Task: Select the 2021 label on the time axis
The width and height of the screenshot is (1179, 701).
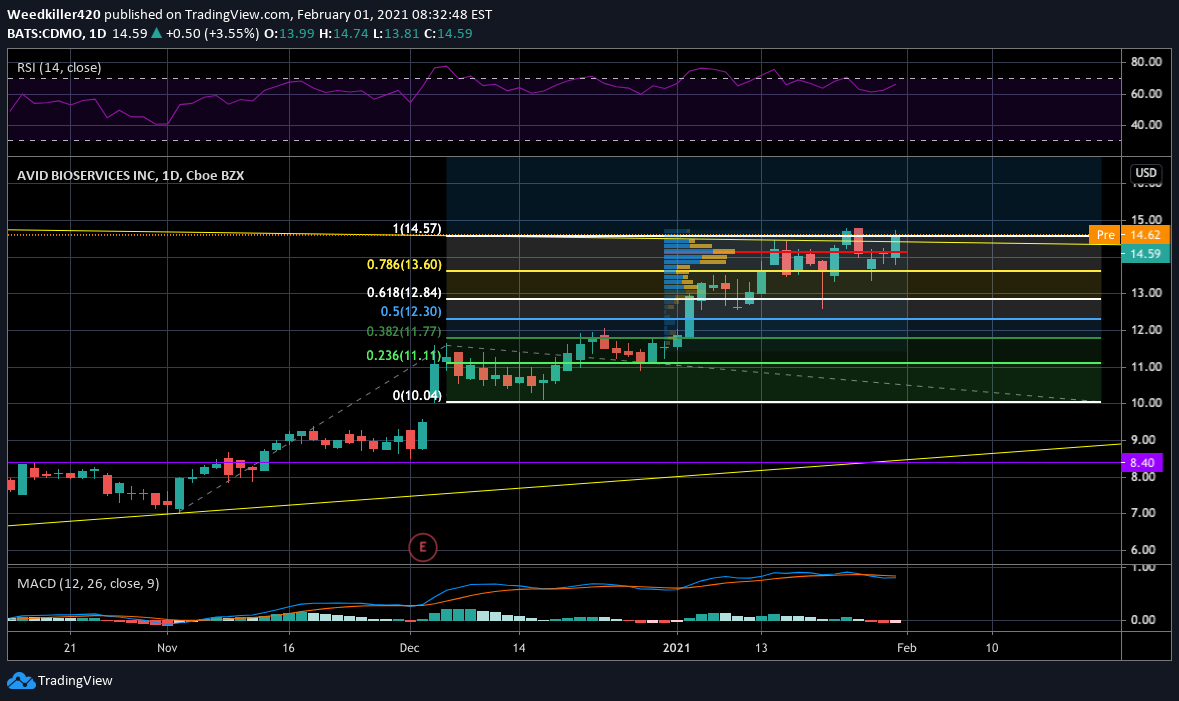Action: pyautogui.click(x=676, y=648)
